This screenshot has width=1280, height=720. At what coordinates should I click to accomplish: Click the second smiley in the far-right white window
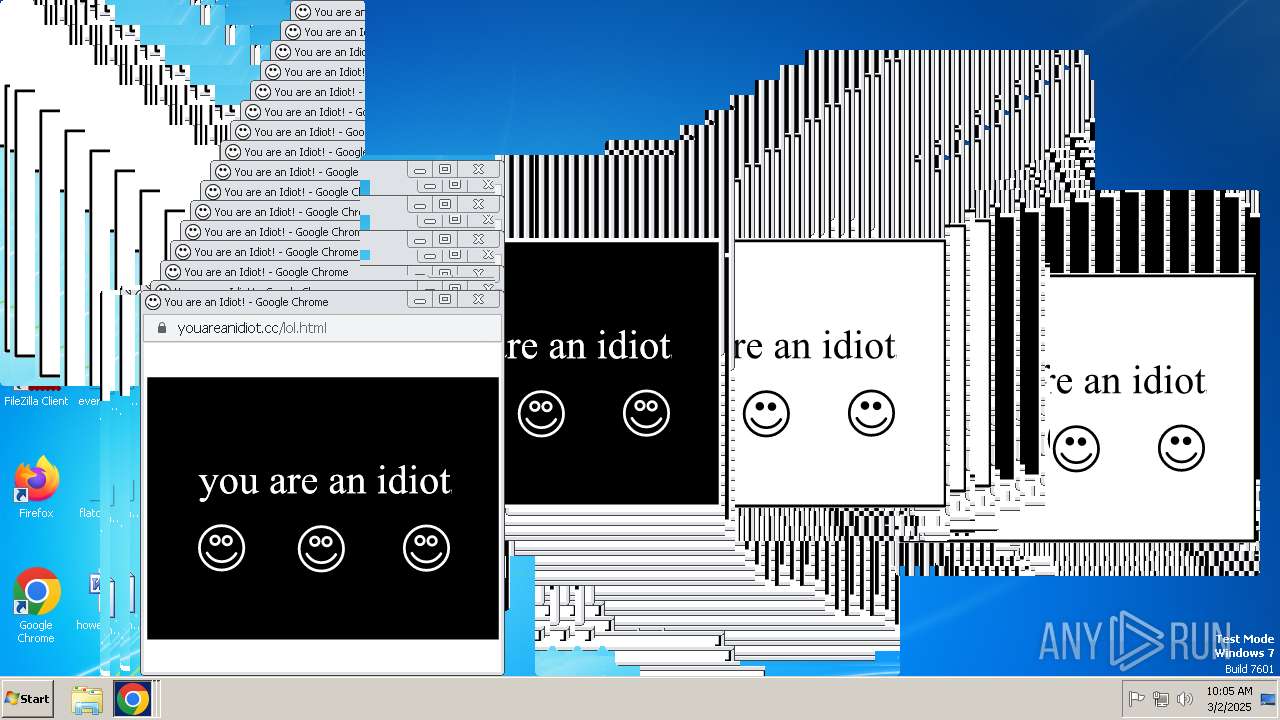1181,448
